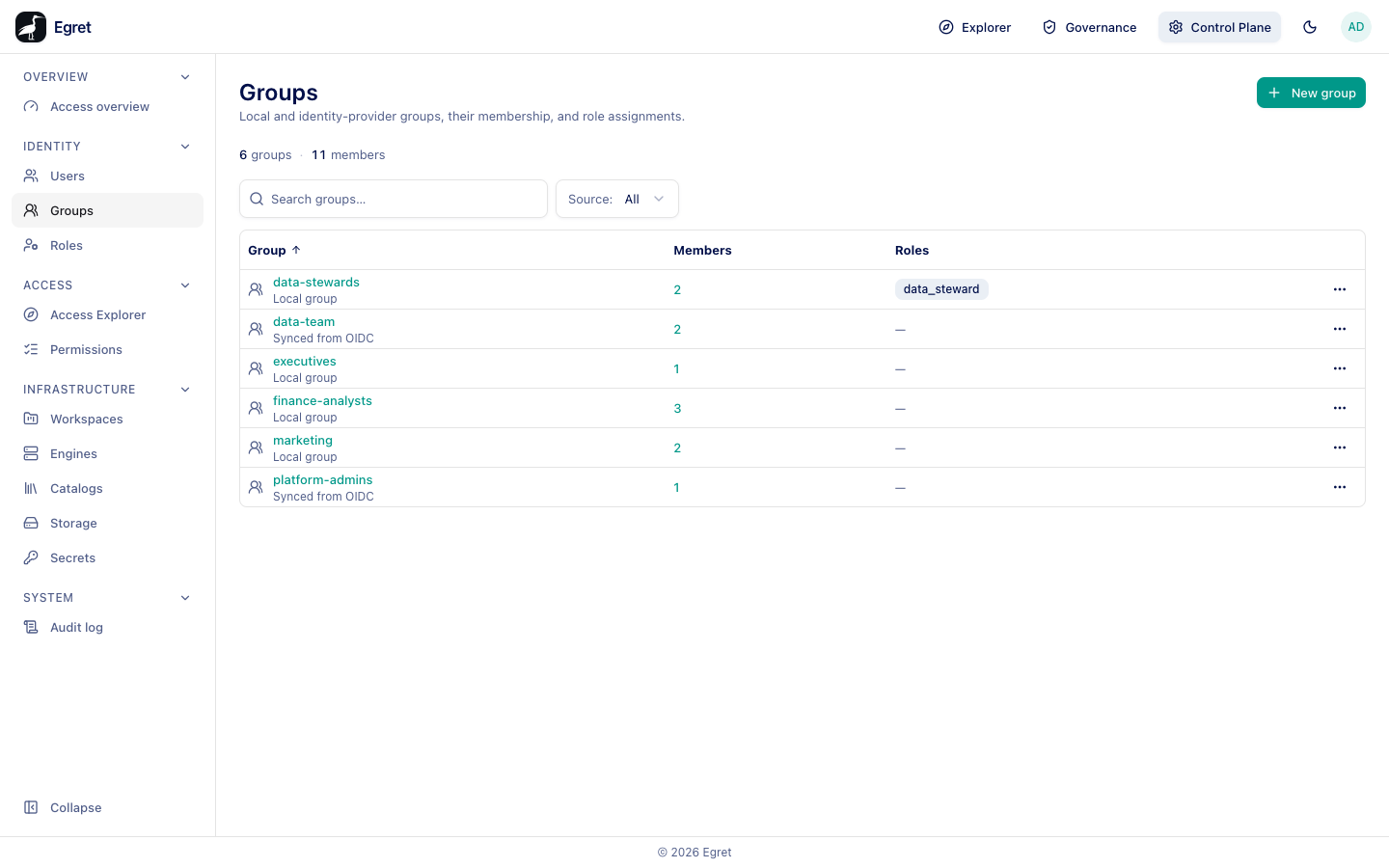Image resolution: width=1389 pixels, height=868 pixels.
Task: Open Engines in the sidebar
Action: (x=107, y=453)
